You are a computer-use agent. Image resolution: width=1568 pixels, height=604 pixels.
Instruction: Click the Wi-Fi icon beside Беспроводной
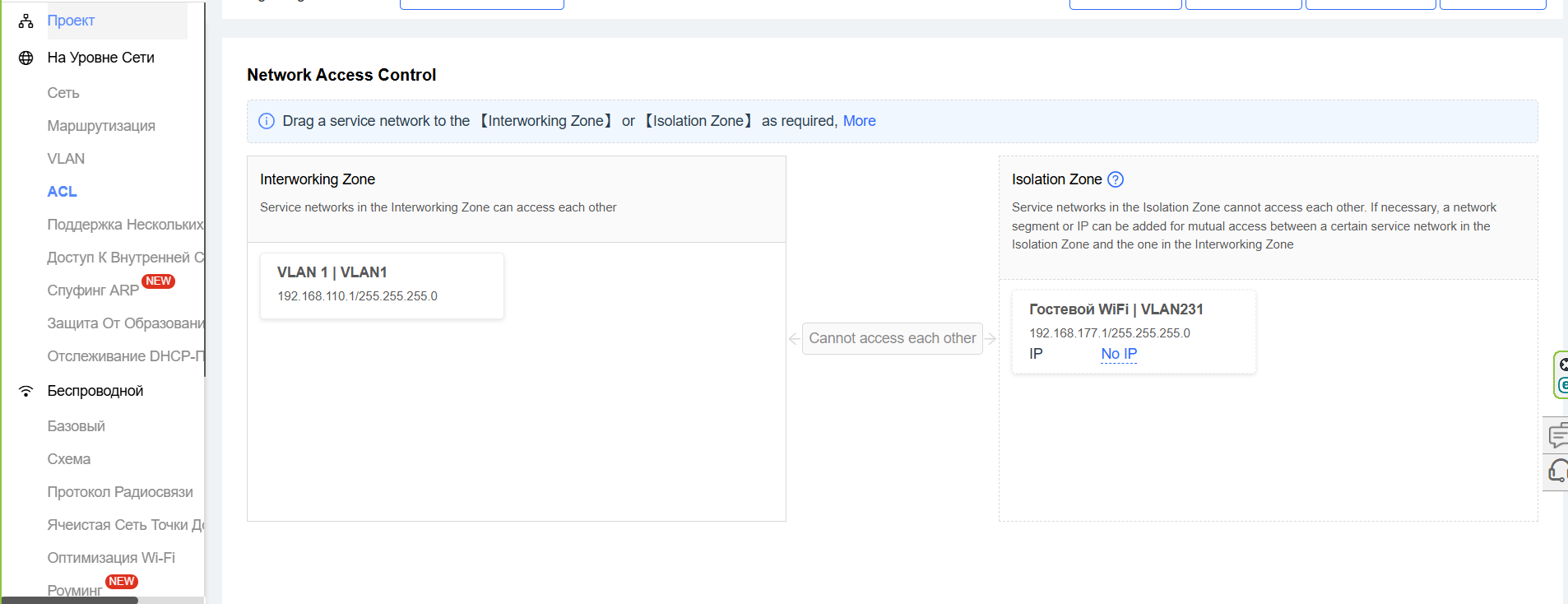(26, 391)
